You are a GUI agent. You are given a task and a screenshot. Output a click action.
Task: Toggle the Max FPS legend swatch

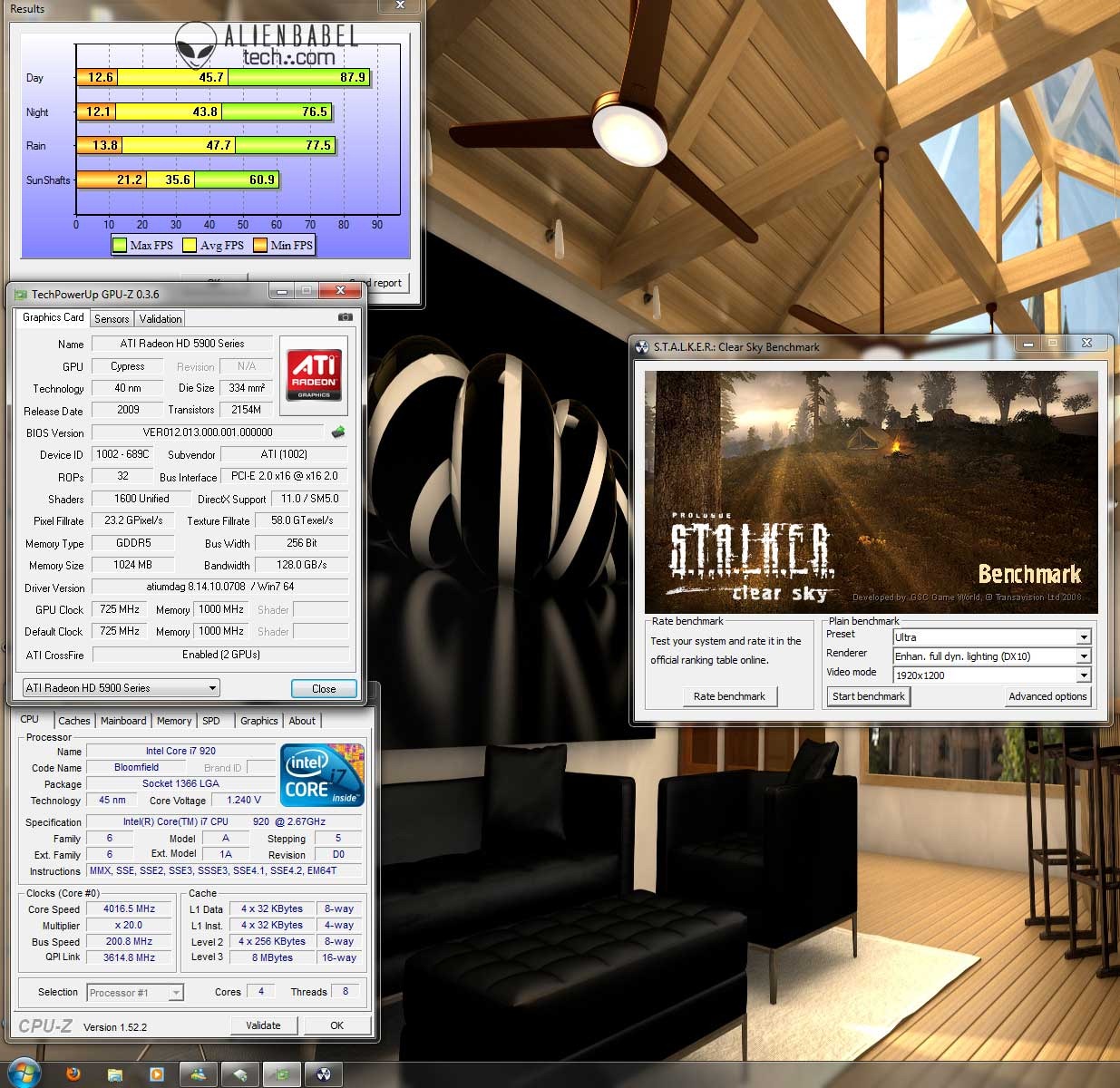[121, 245]
